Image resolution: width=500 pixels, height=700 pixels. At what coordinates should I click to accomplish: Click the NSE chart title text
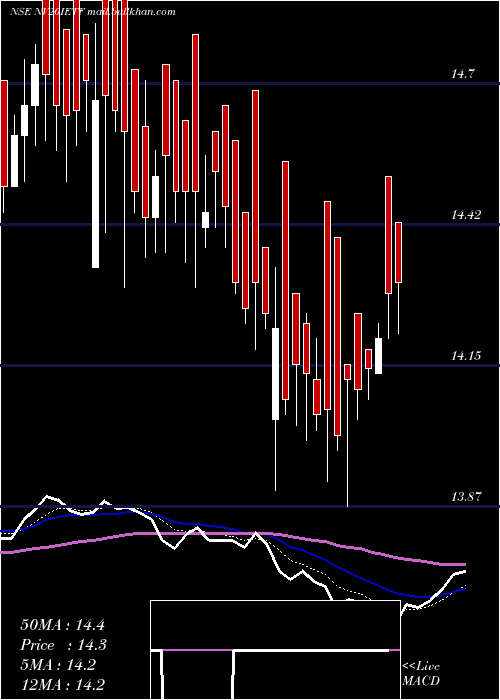coord(92,12)
